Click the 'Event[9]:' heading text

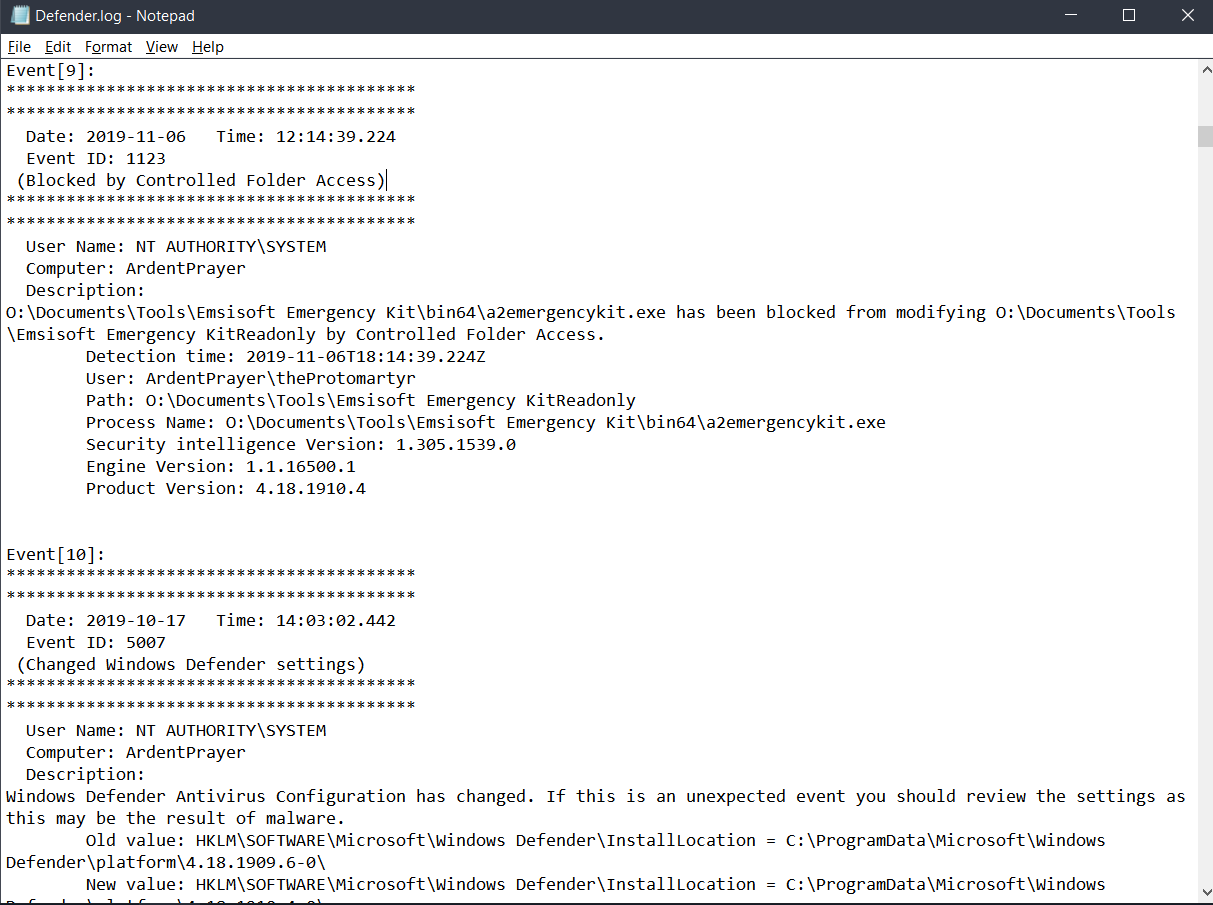[x=51, y=70]
